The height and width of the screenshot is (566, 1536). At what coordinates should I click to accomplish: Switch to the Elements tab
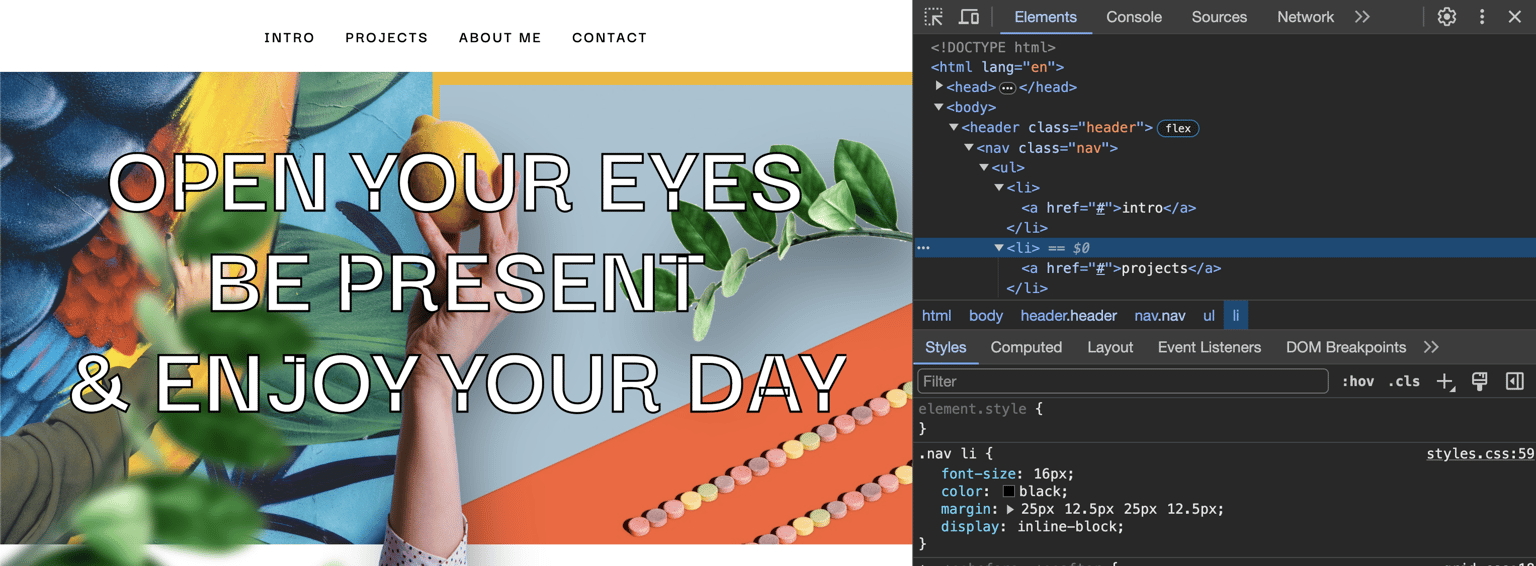point(1045,17)
